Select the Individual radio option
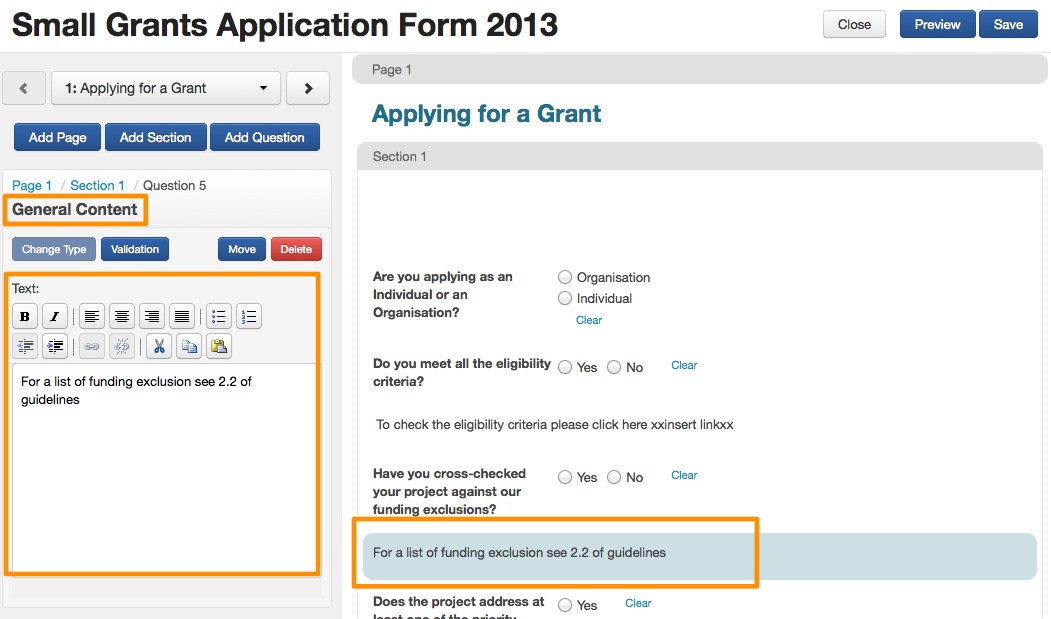Image resolution: width=1051 pixels, height=619 pixels. (x=566, y=298)
